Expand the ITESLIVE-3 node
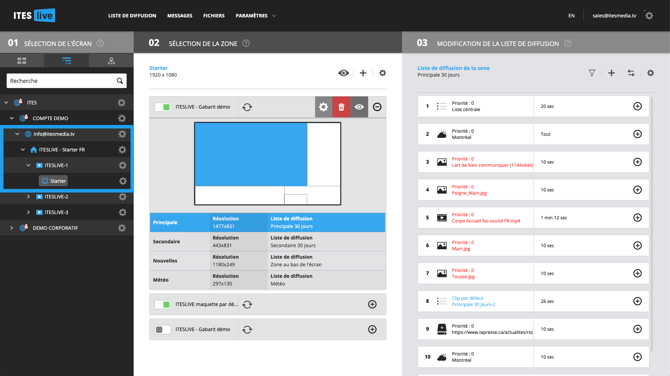 28,212
